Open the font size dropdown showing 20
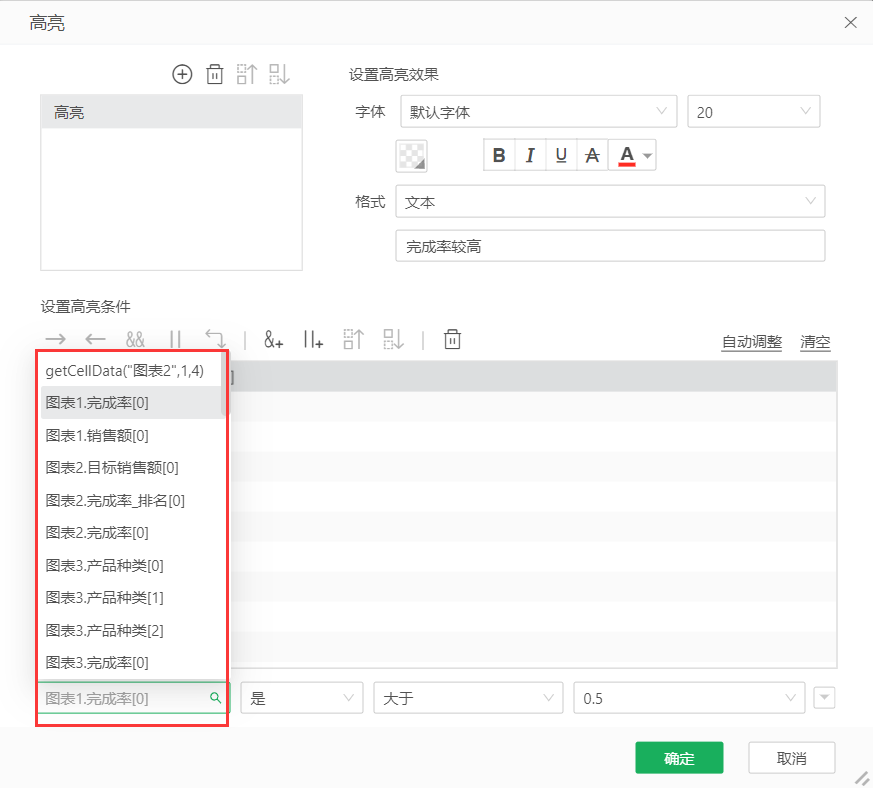The width and height of the screenshot is (873, 788). [x=753, y=112]
